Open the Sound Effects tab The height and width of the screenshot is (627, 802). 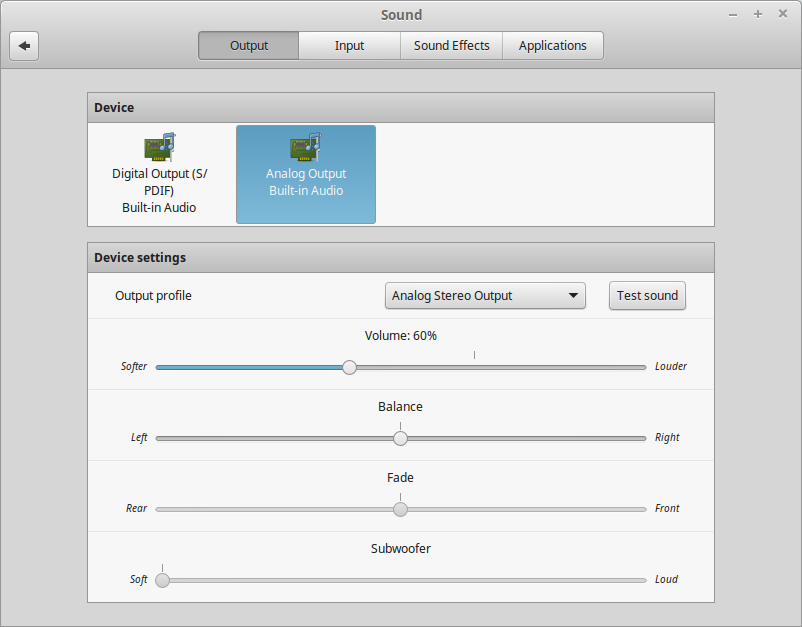click(451, 46)
